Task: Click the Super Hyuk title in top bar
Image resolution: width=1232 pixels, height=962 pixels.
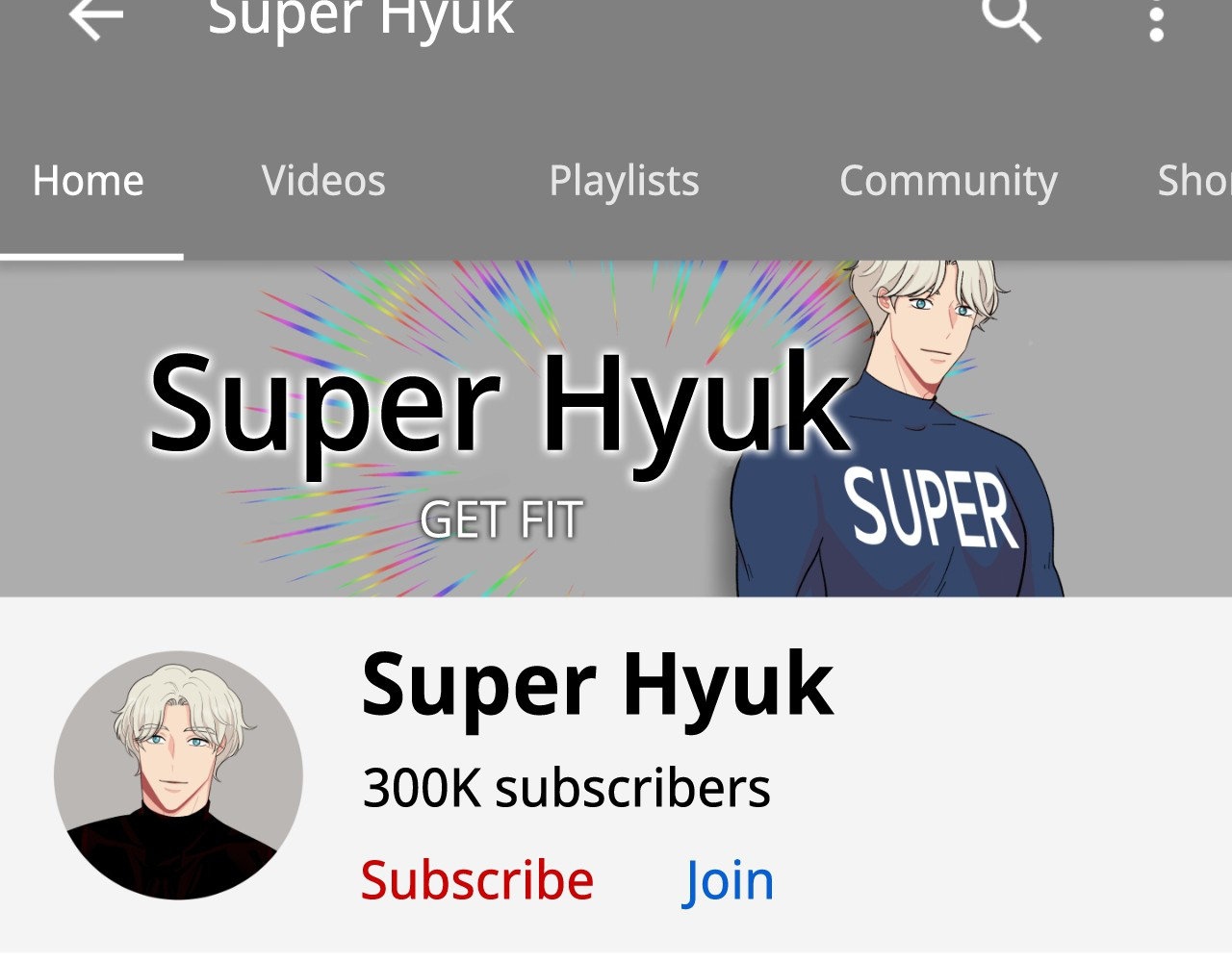Action: coord(361,18)
